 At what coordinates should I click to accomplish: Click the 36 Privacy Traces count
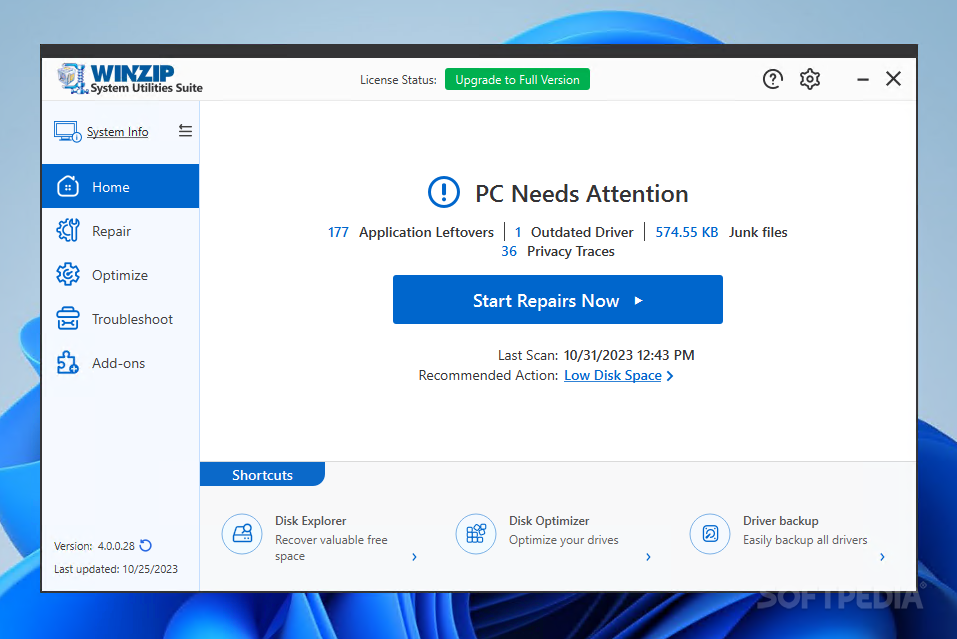point(509,251)
